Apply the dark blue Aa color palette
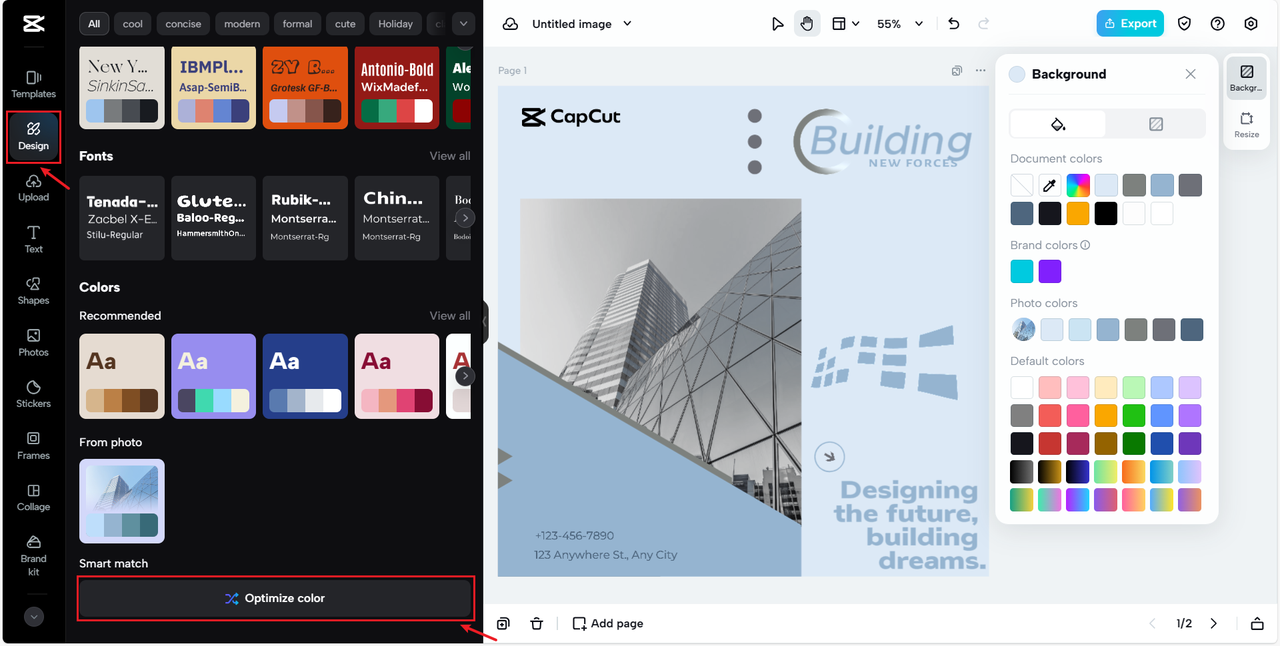1280x646 pixels. click(305, 376)
